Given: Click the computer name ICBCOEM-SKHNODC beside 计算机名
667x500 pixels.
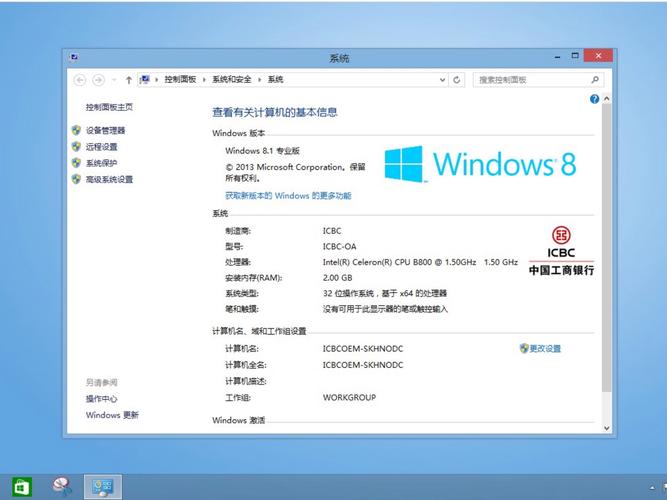Looking at the screenshot, I should click(362, 349).
